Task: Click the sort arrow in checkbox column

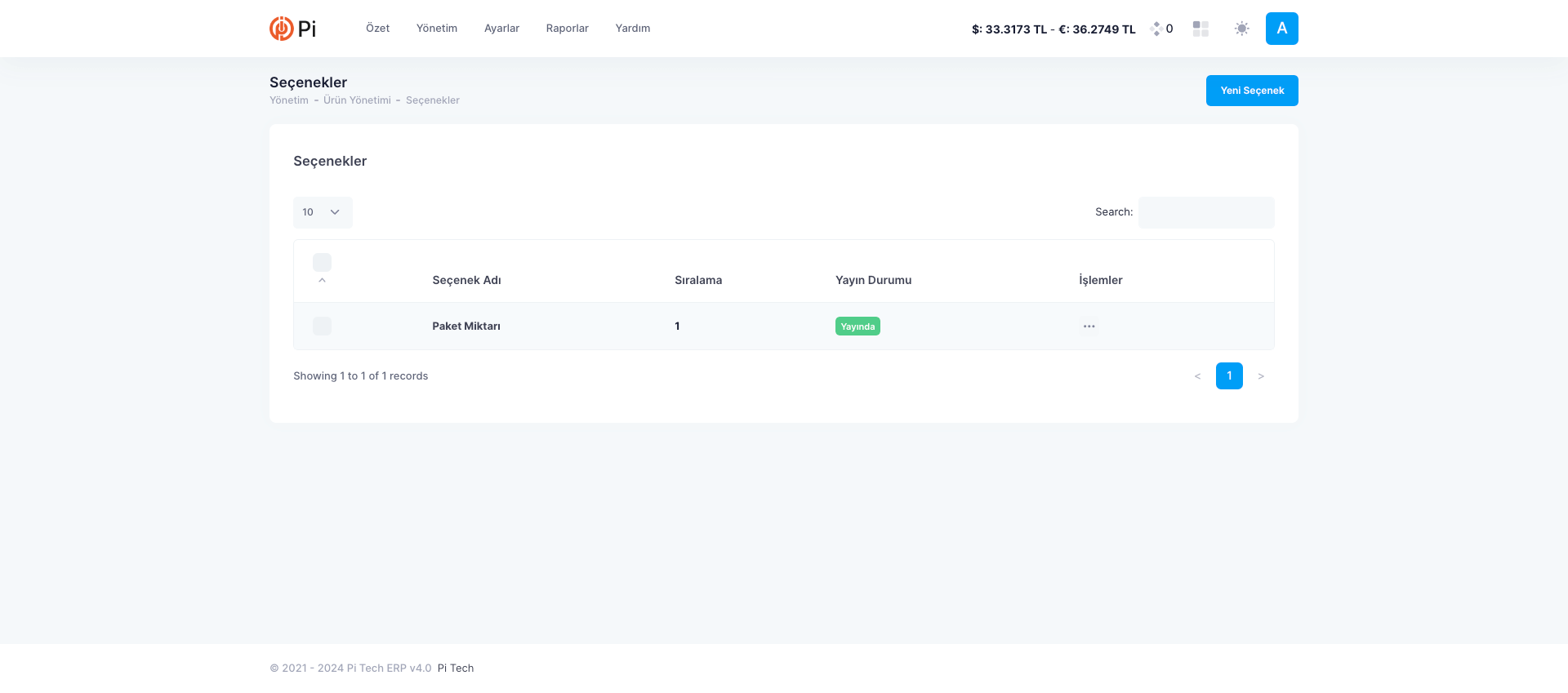Action: (x=322, y=280)
